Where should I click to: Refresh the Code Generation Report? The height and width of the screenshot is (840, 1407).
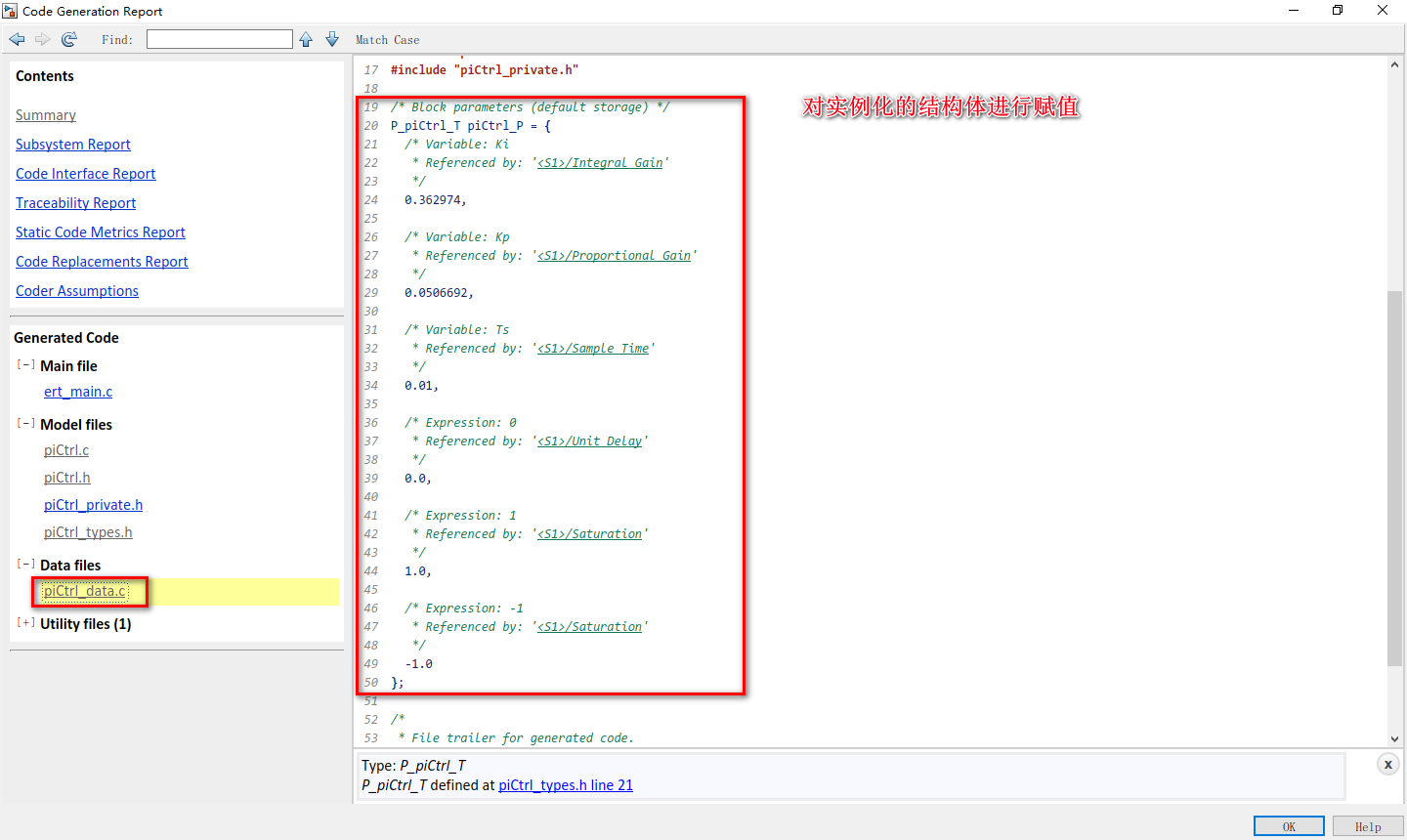pyautogui.click(x=68, y=39)
